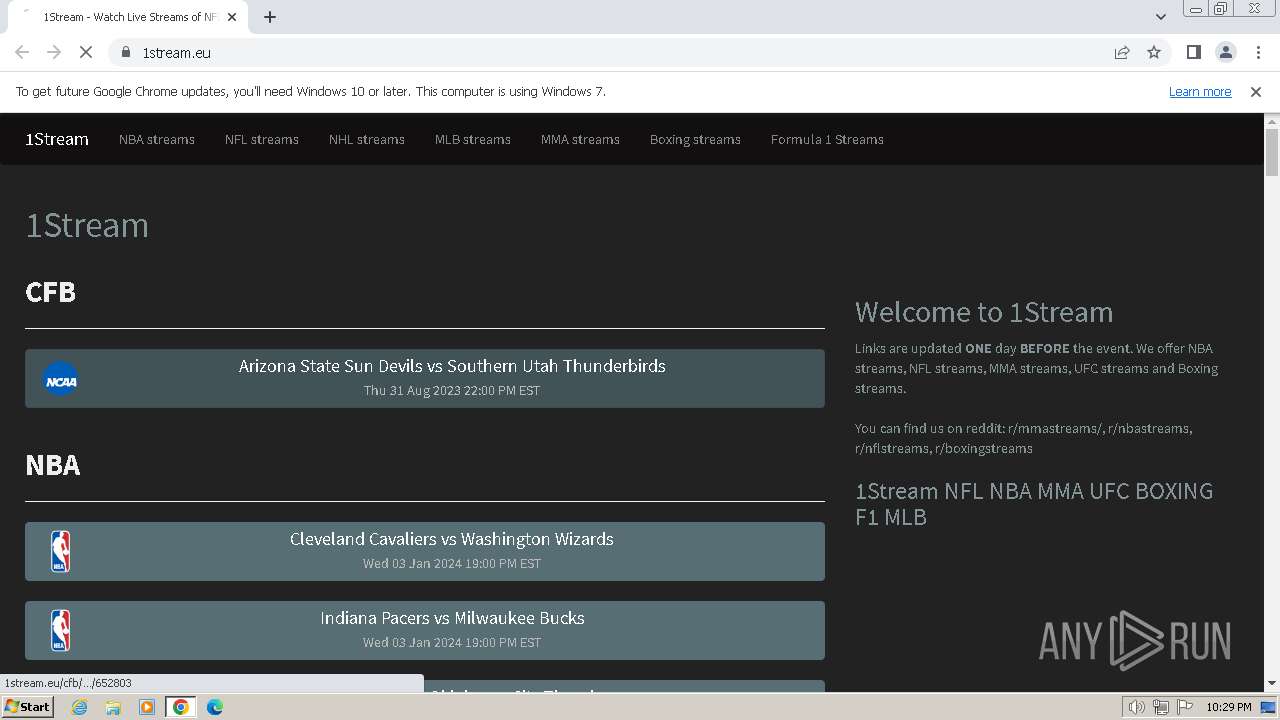The image size is (1280, 720).
Task: Click NBA logo beside Cavaliers game
Action: pyautogui.click(x=60, y=551)
